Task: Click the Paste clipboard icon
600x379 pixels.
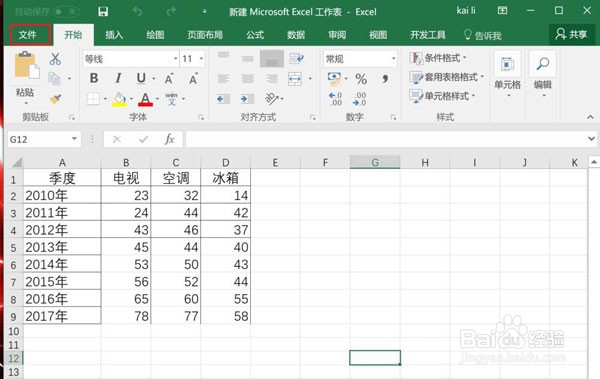Action: click(x=26, y=65)
